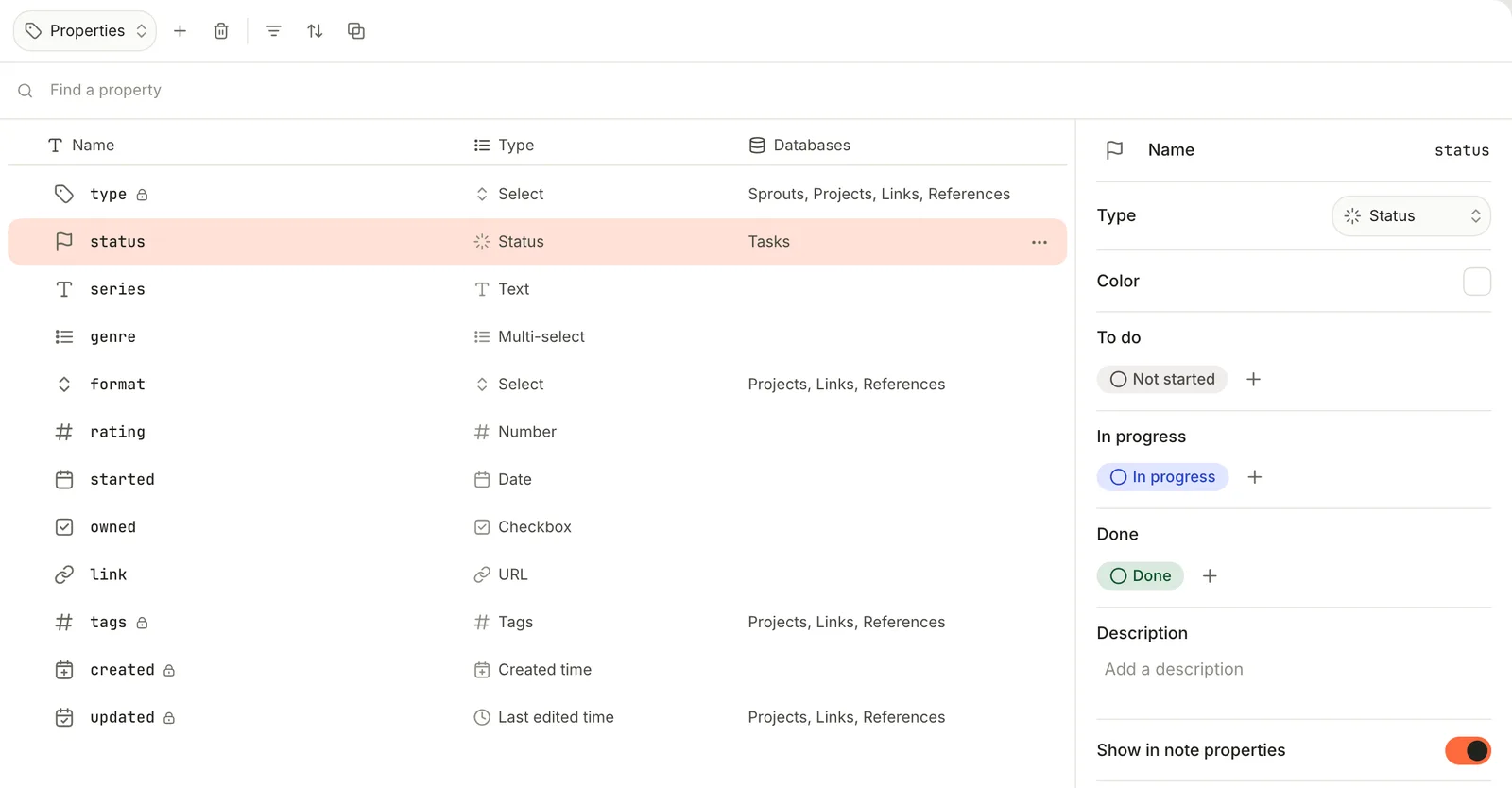The height and width of the screenshot is (788, 1512).
Task: Click the add new property plus icon
Action: pos(180,31)
